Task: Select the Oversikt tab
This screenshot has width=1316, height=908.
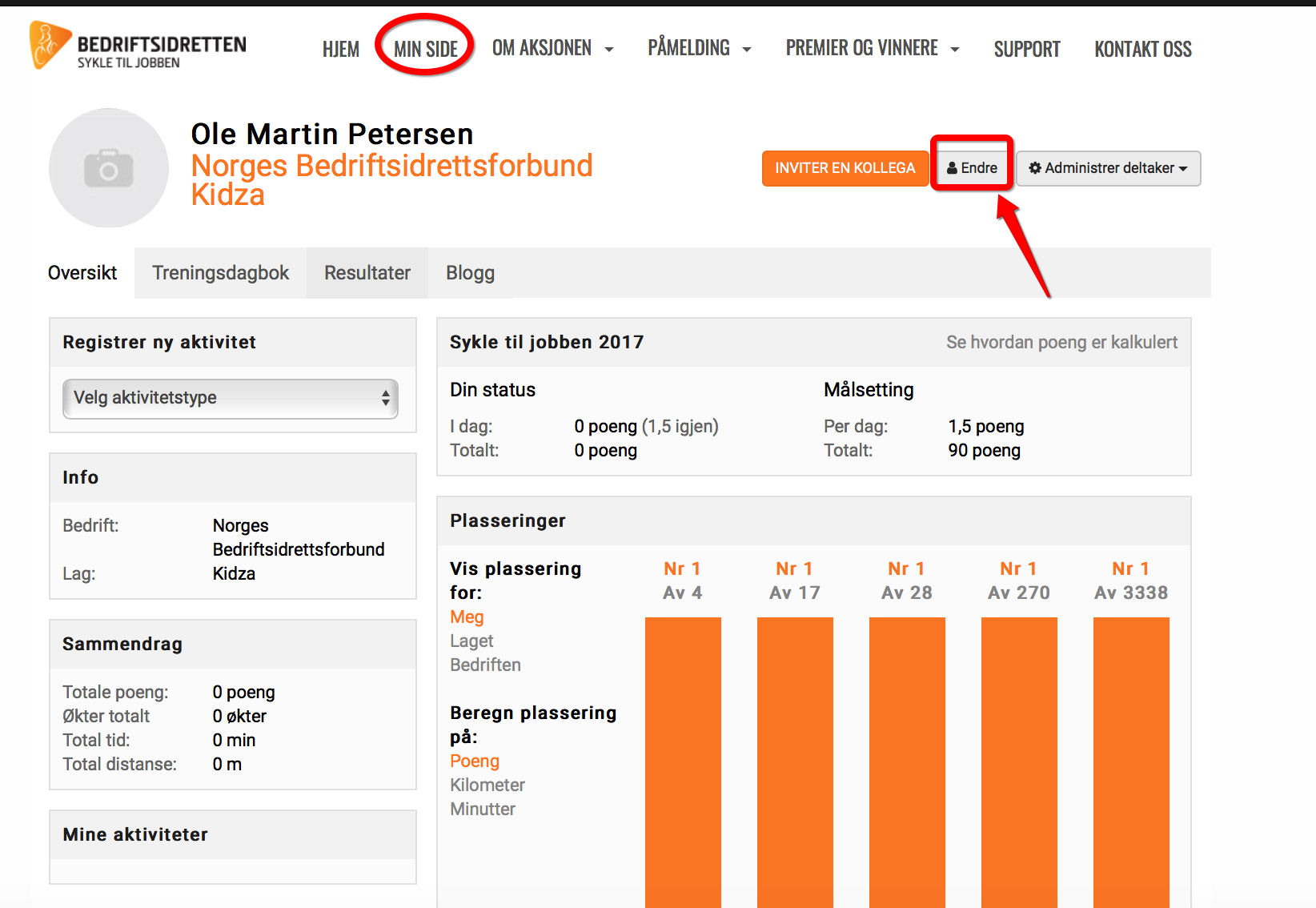Action: [x=82, y=273]
